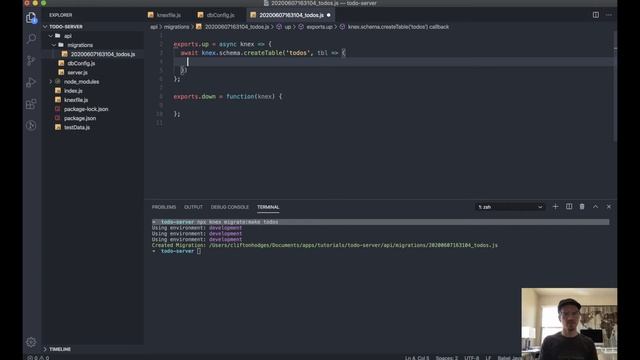Click the Ln 4 cursor position status item
Image resolution: width=640 pixels, height=360 pixels.
pos(417,358)
